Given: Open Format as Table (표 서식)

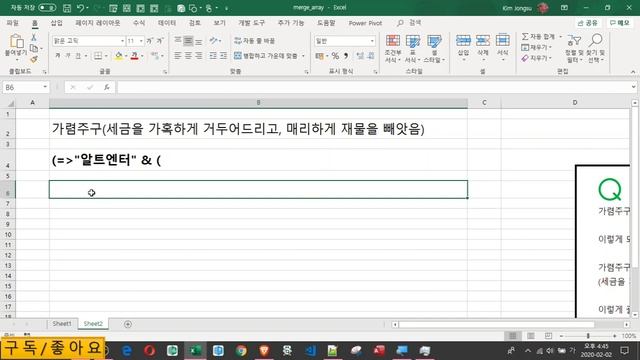Looking at the screenshot, I should 413,49.
